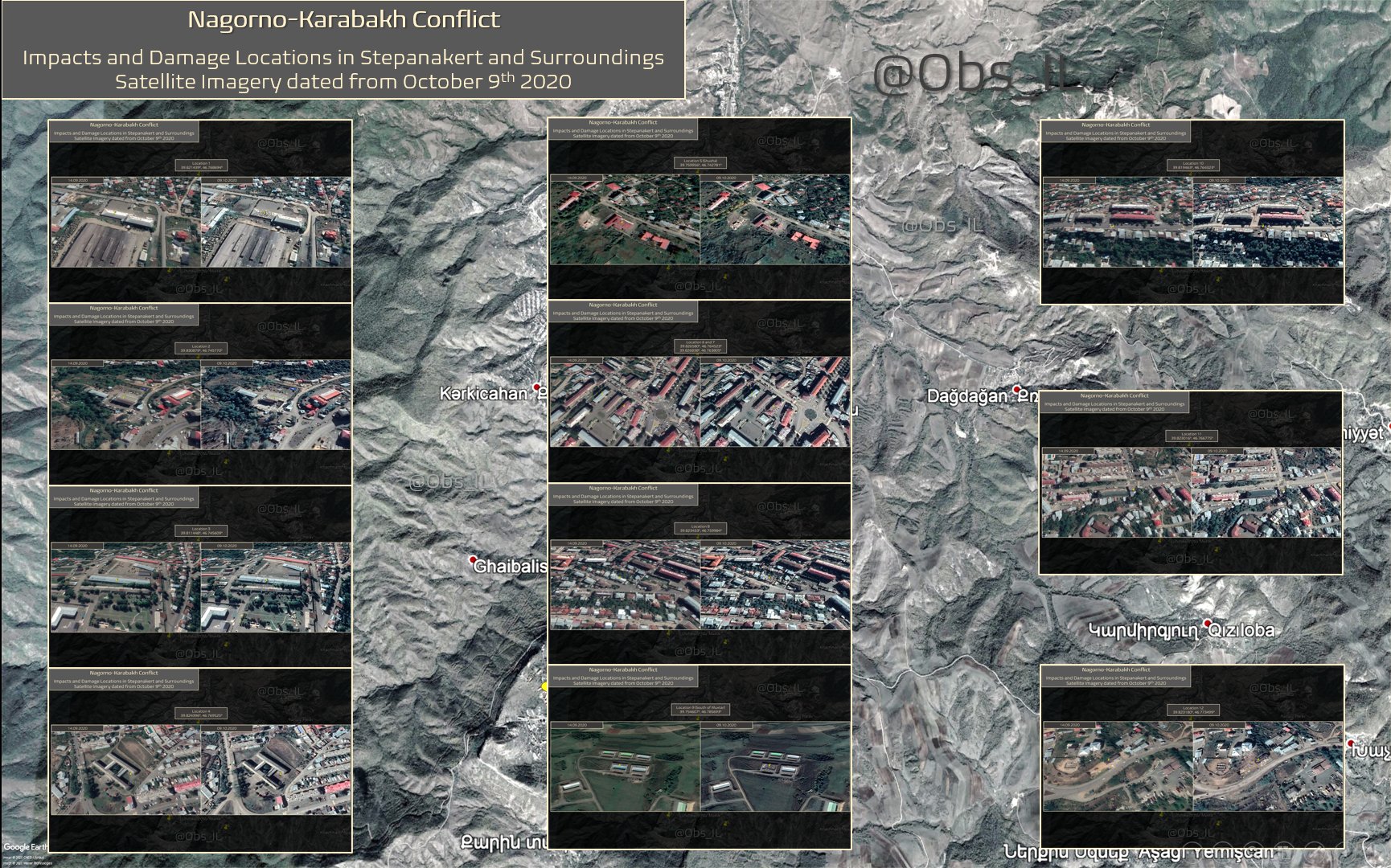Click the Google Earth logo
The width and height of the screenshot is (1391, 868).
point(27,847)
